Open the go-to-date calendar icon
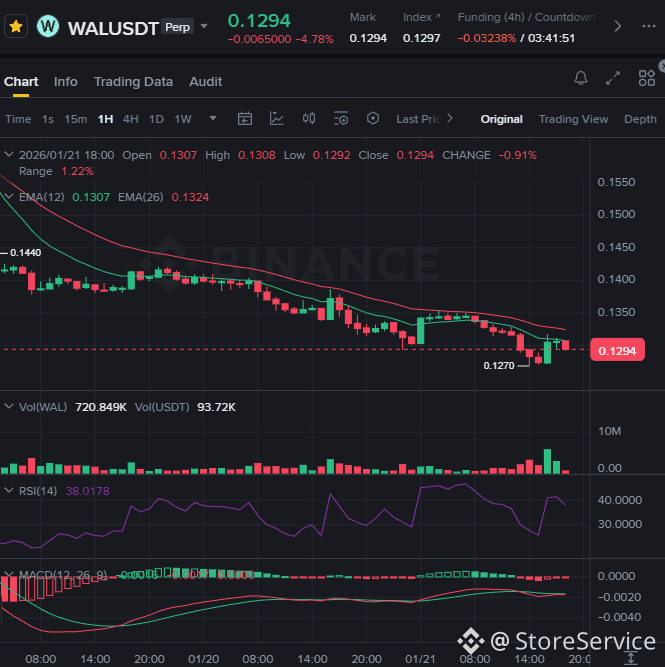 point(245,119)
